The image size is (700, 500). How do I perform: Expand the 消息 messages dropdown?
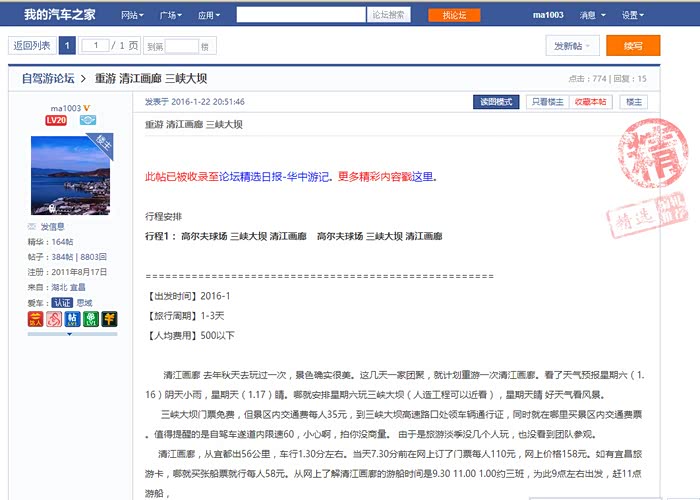click(x=592, y=15)
